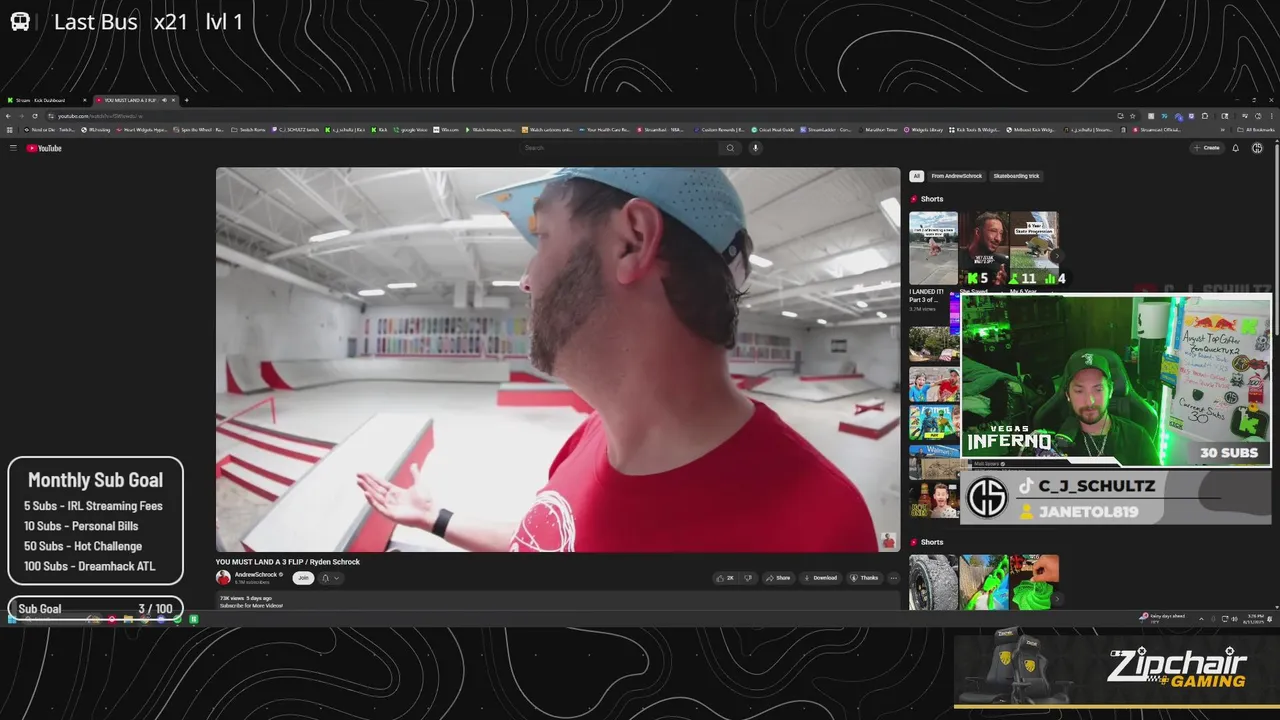Click the Create button on YouTube
Viewport: 1280px width, 720px height.
(x=1206, y=148)
